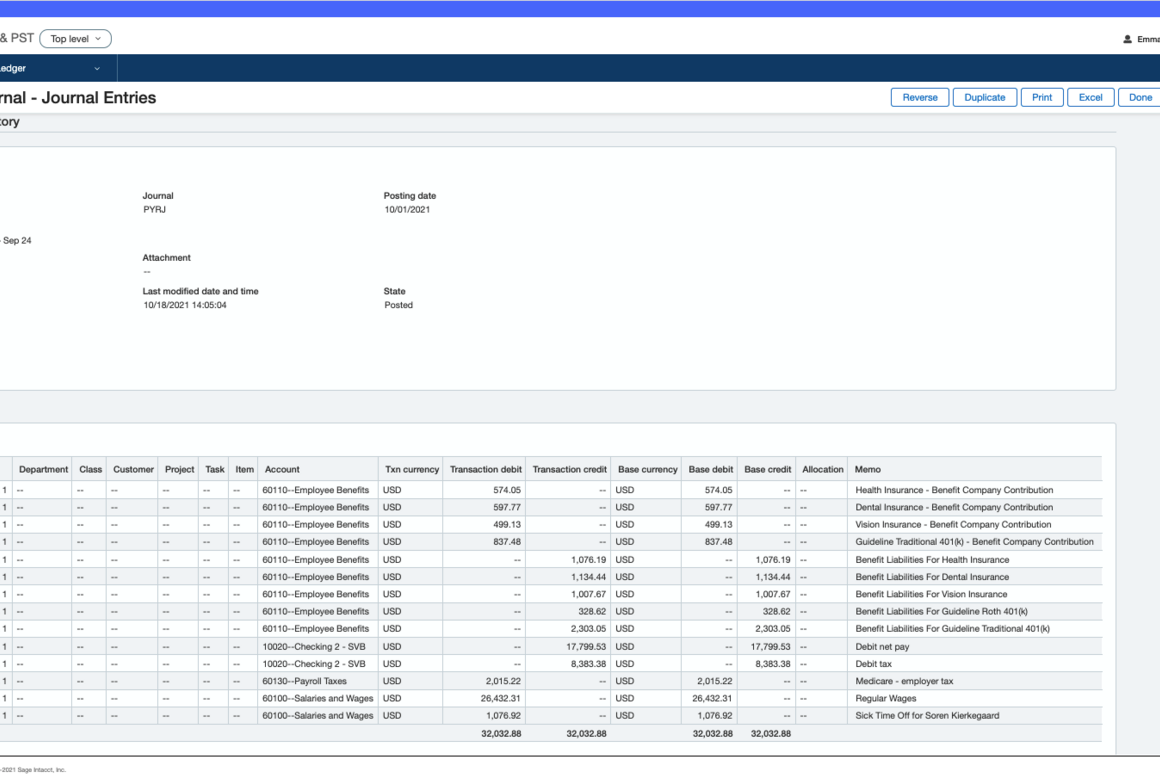Click the user profile icon near Emma
The height and width of the screenshot is (778, 1160).
(x=1127, y=40)
